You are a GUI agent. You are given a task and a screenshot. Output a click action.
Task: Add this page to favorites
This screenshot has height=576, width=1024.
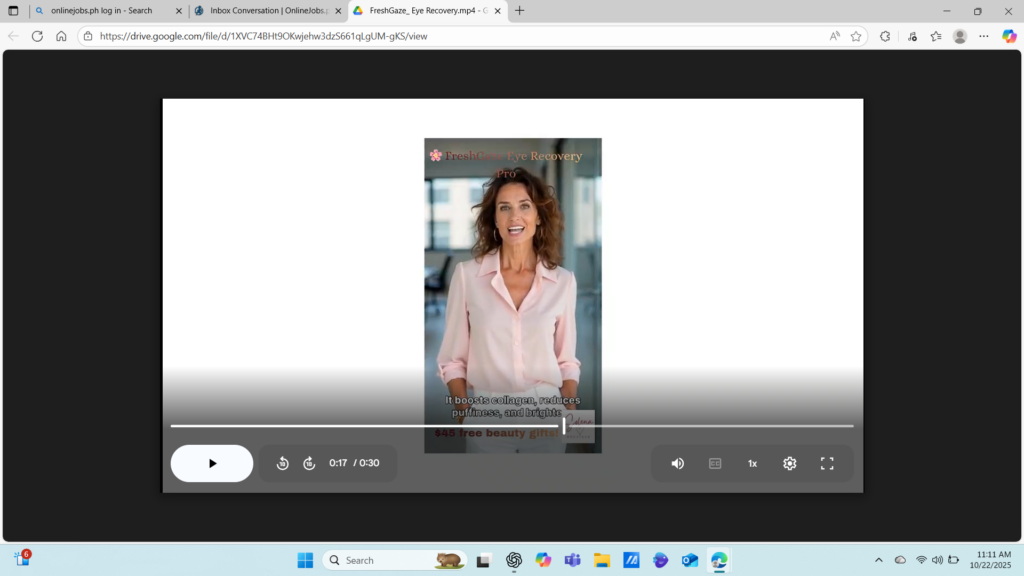click(856, 36)
